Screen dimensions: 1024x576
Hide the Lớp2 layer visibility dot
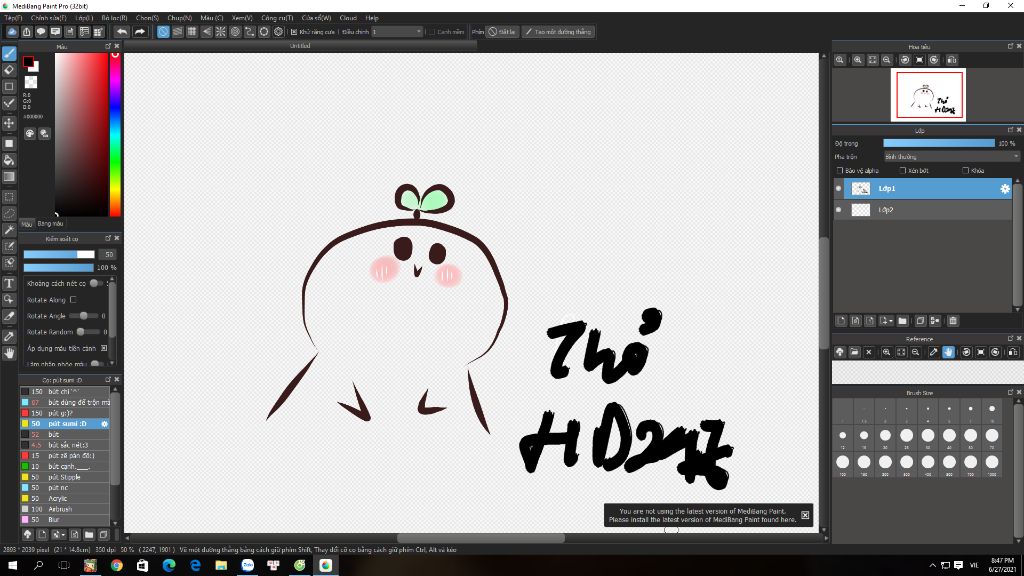pyautogui.click(x=839, y=210)
